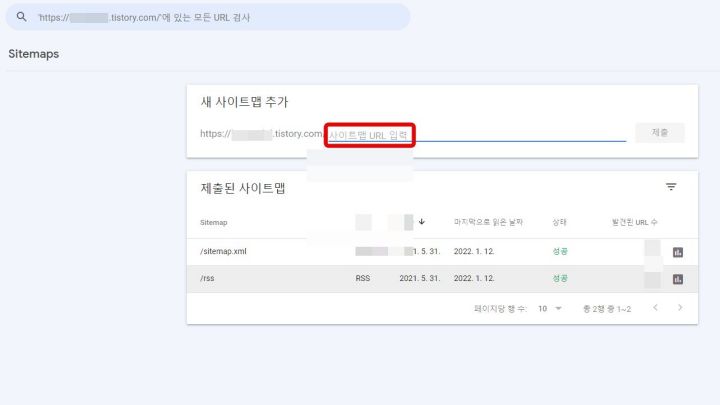Select the 발견된 URL 수 column header
720x405 pixels.
click(x=634, y=222)
